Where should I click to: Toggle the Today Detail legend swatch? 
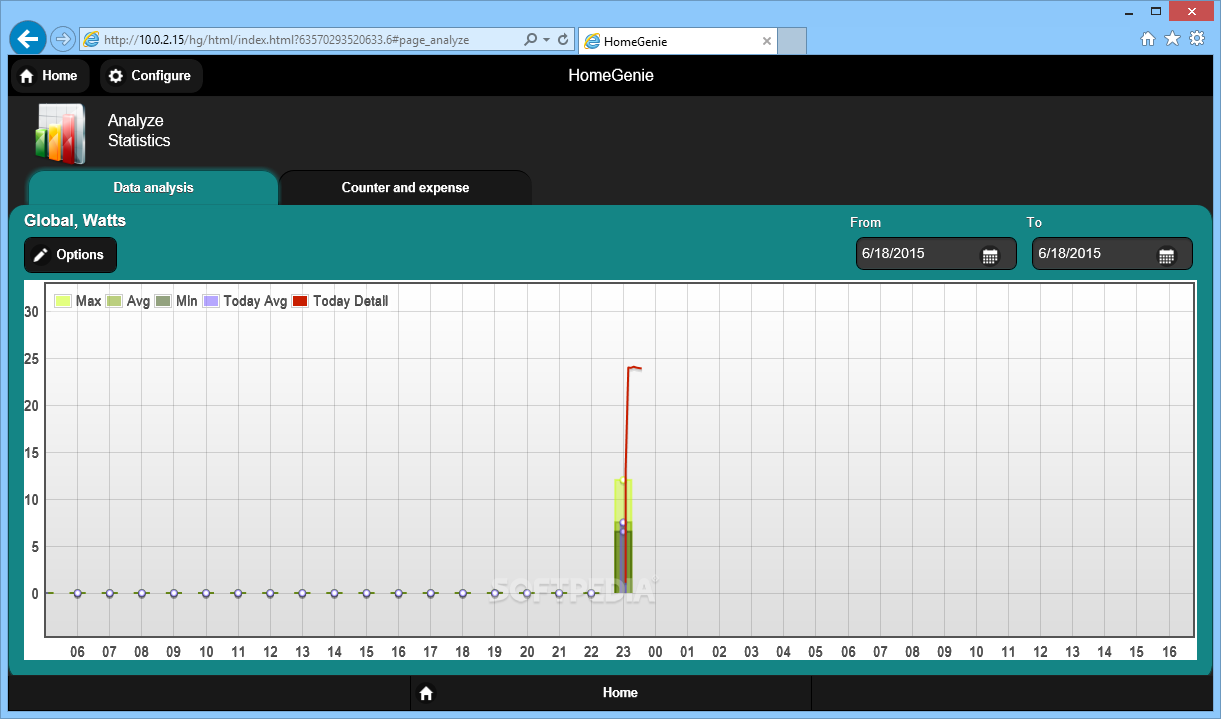pyautogui.click(x=300, y=301)
